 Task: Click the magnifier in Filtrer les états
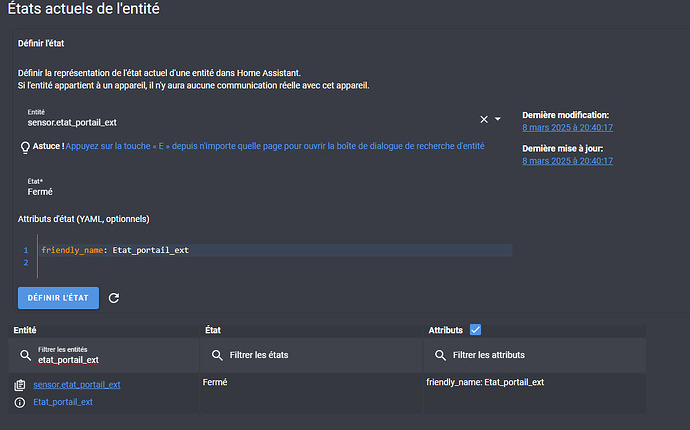217,355
